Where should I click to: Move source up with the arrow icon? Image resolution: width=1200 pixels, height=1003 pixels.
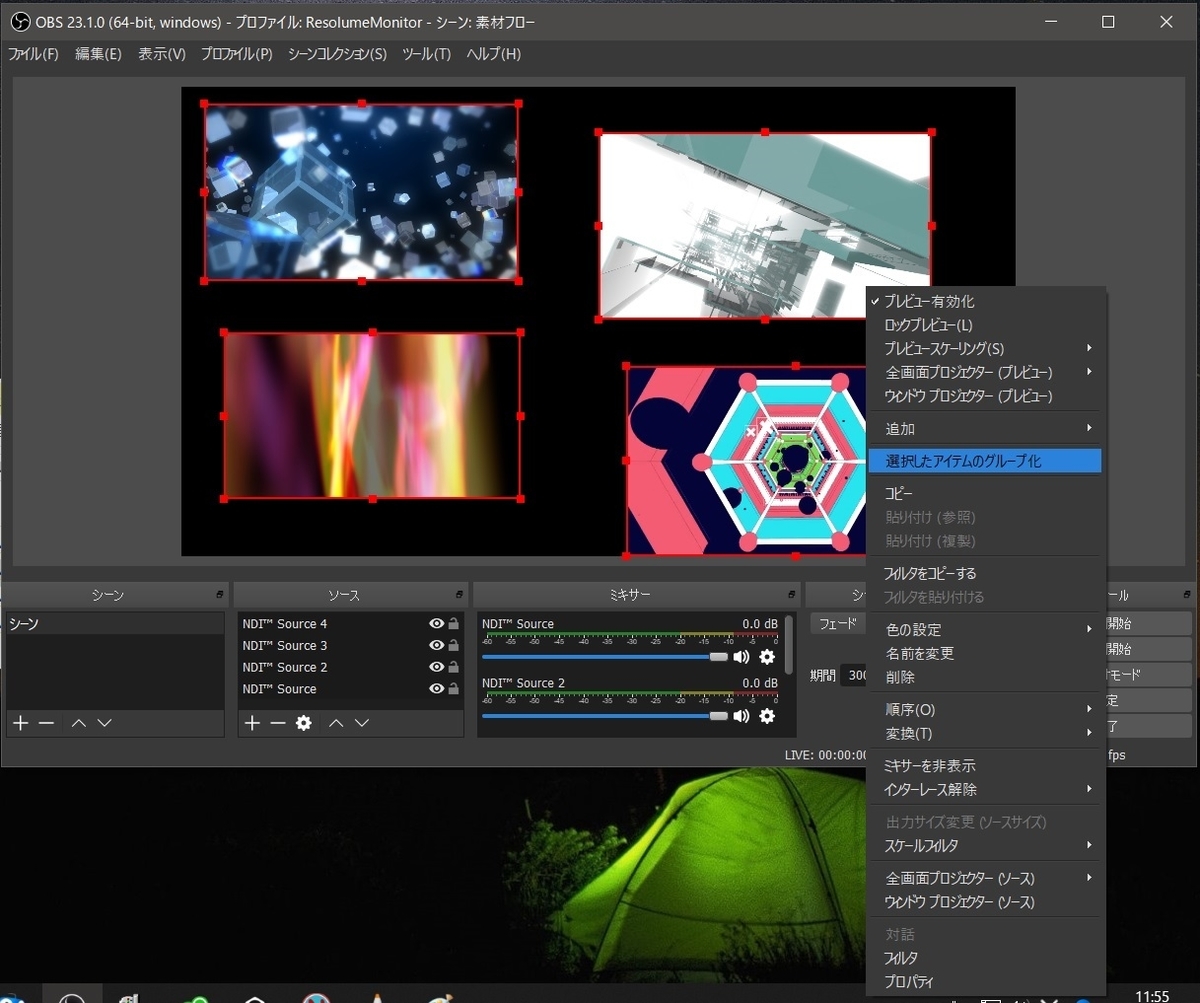(x=336, y=723)
